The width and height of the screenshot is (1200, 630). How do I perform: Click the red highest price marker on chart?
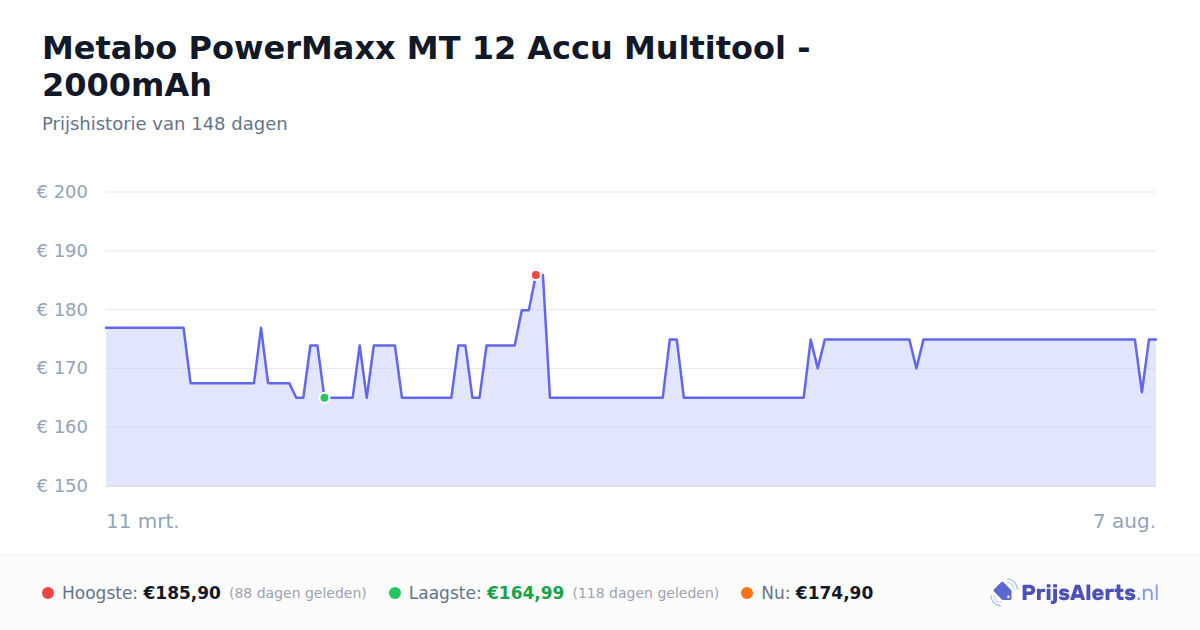[x=536, y=275]
